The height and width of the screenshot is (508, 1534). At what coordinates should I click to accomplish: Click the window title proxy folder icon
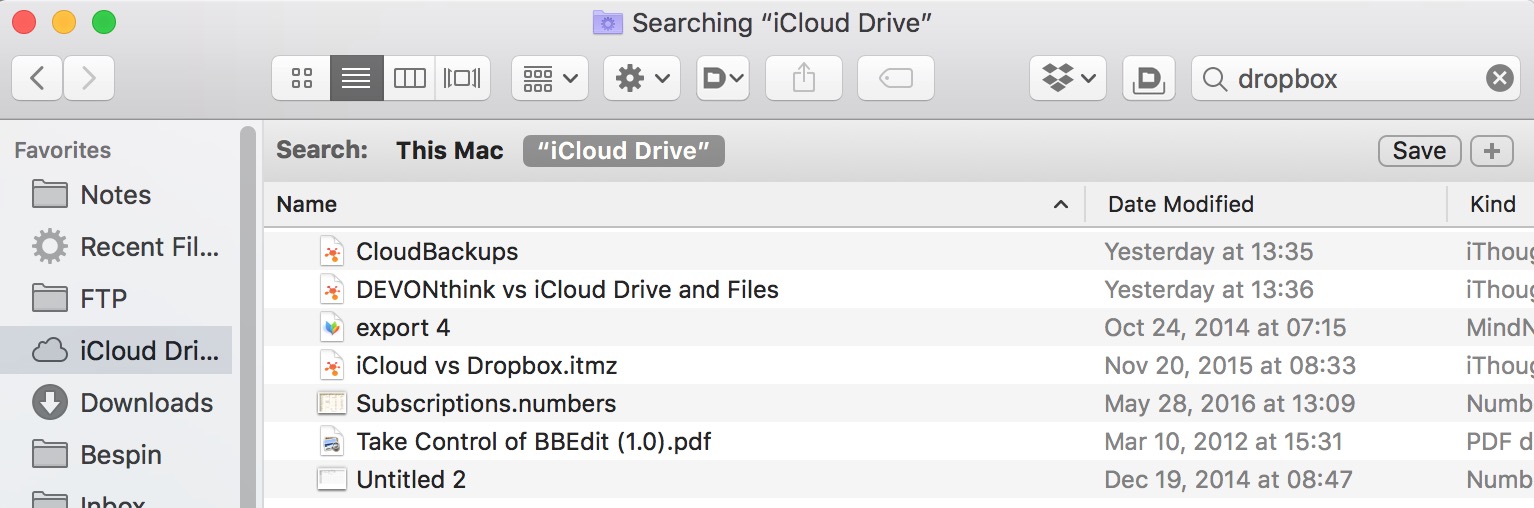pos(608,23)
